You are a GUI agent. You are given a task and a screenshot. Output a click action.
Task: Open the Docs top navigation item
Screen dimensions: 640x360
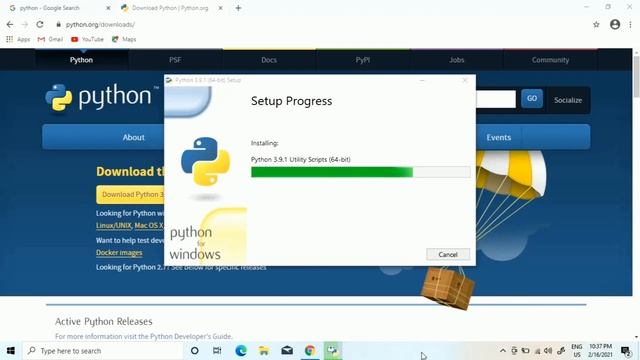tap(269, 60)
